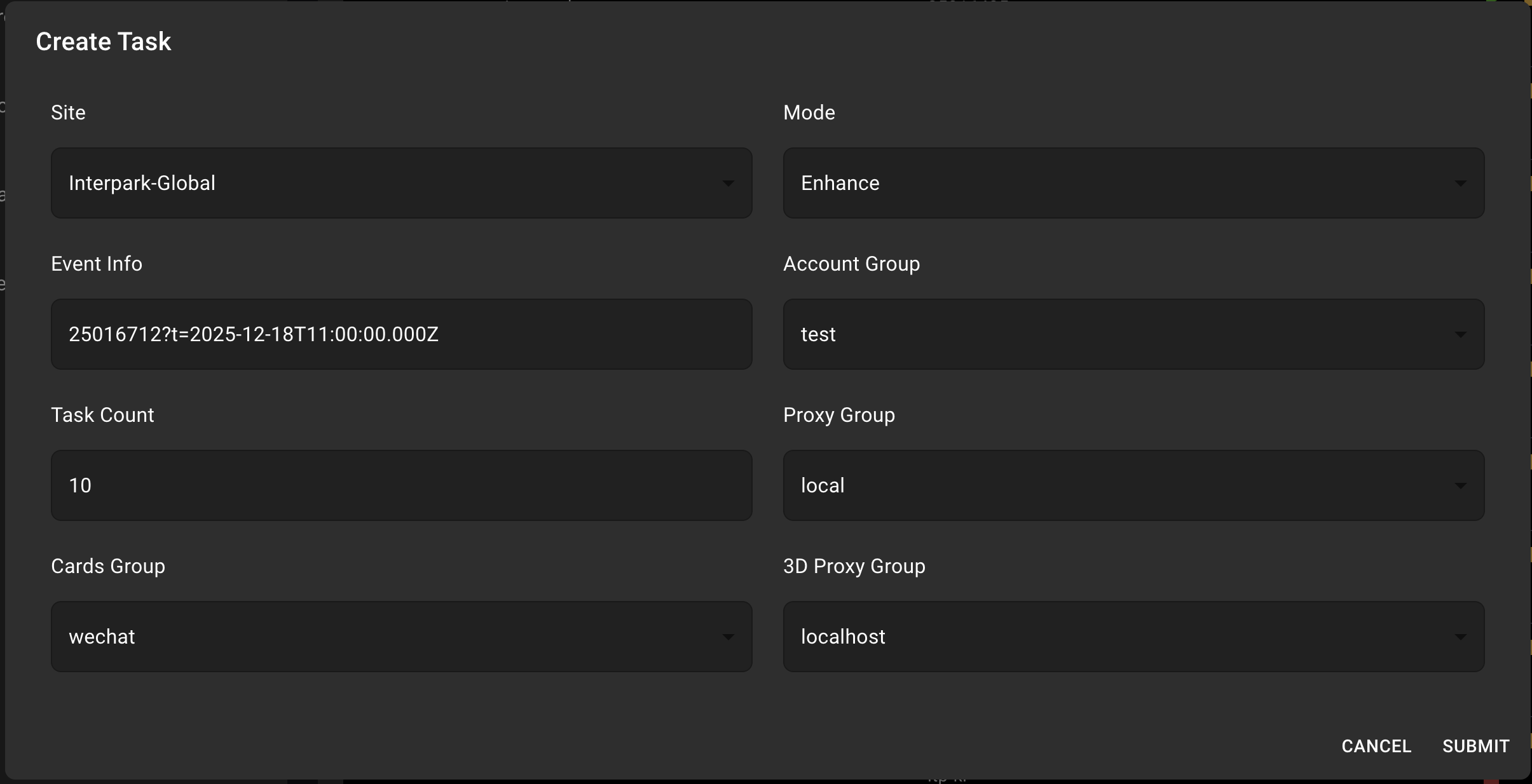Click the SUBMIT button
The image size is (1532, 784).
click(1475, 745)
